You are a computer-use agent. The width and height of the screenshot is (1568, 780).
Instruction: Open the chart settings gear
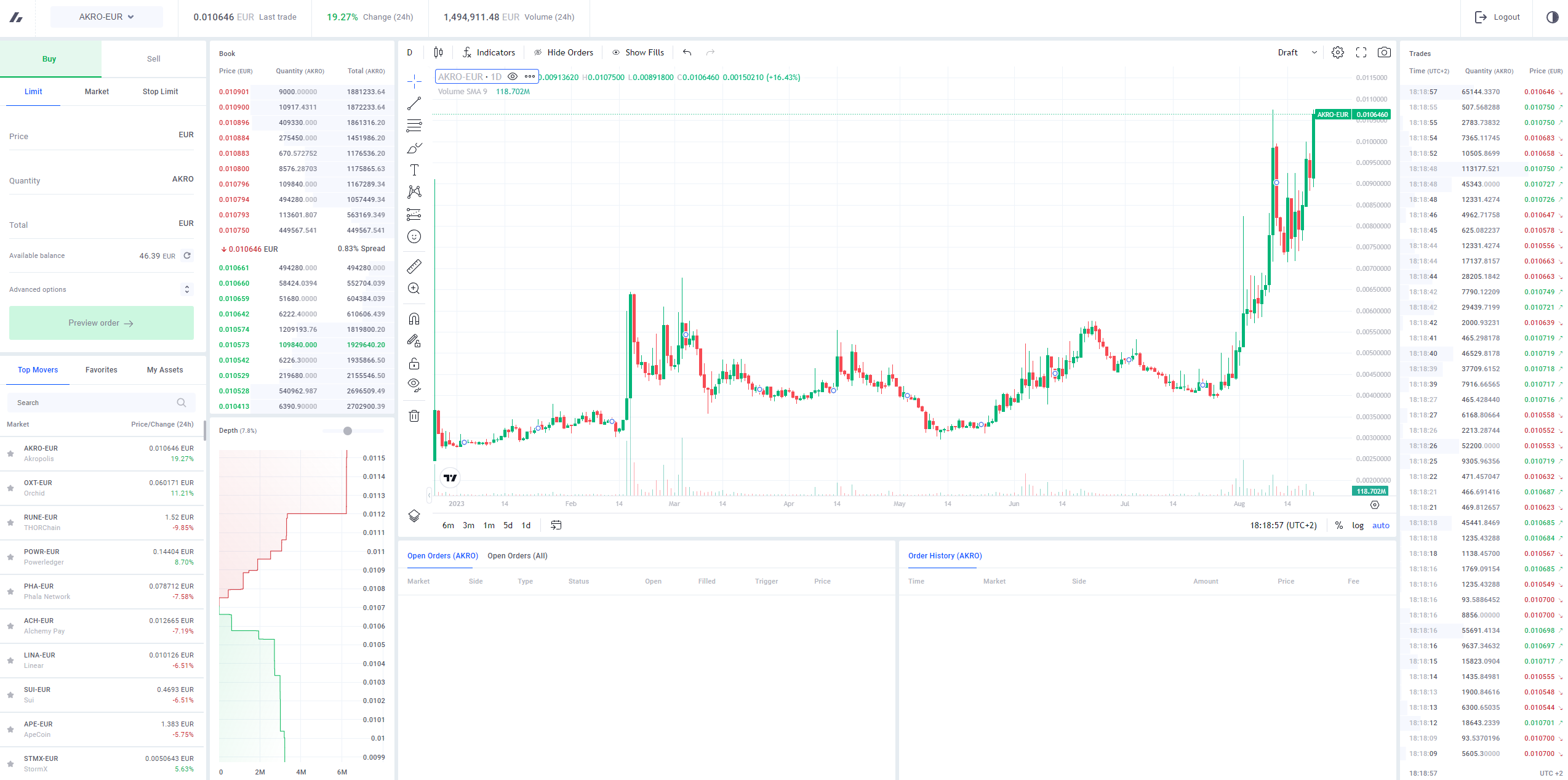click(x=1337, y=52)
